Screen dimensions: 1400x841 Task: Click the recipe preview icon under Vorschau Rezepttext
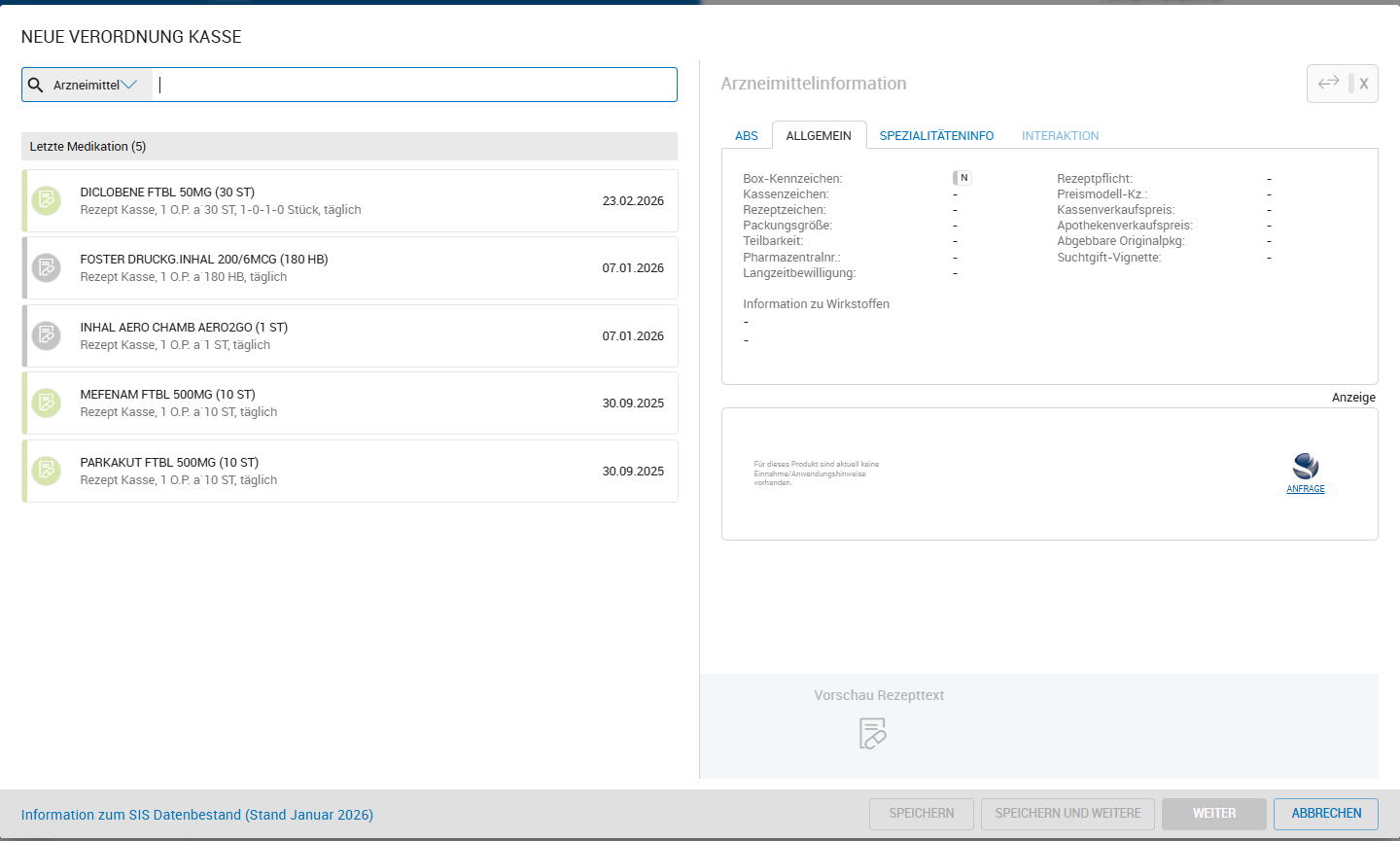tap(872, 733)
